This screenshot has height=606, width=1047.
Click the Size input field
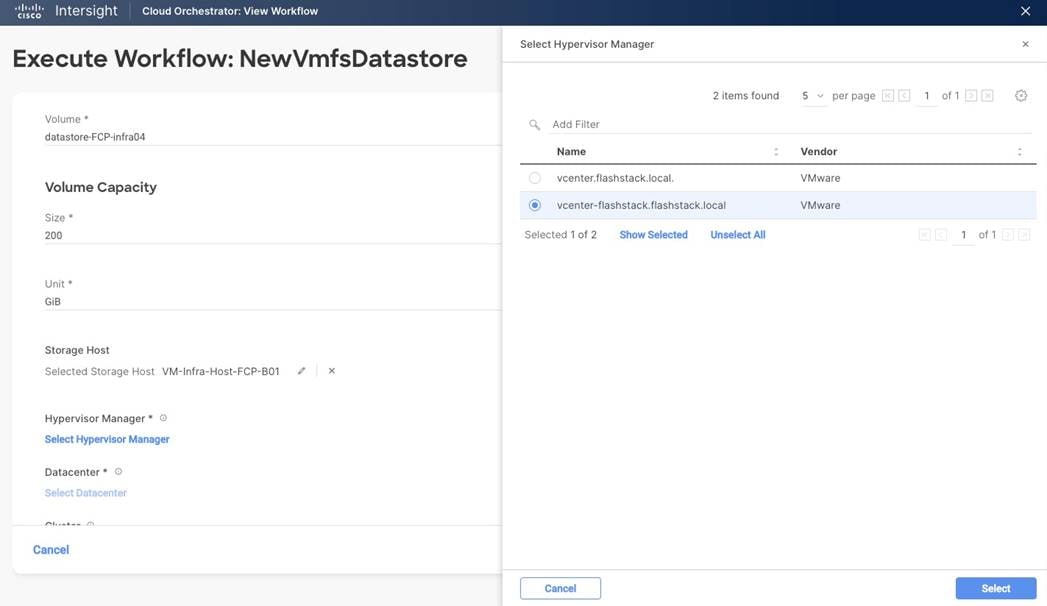point(272,236)
